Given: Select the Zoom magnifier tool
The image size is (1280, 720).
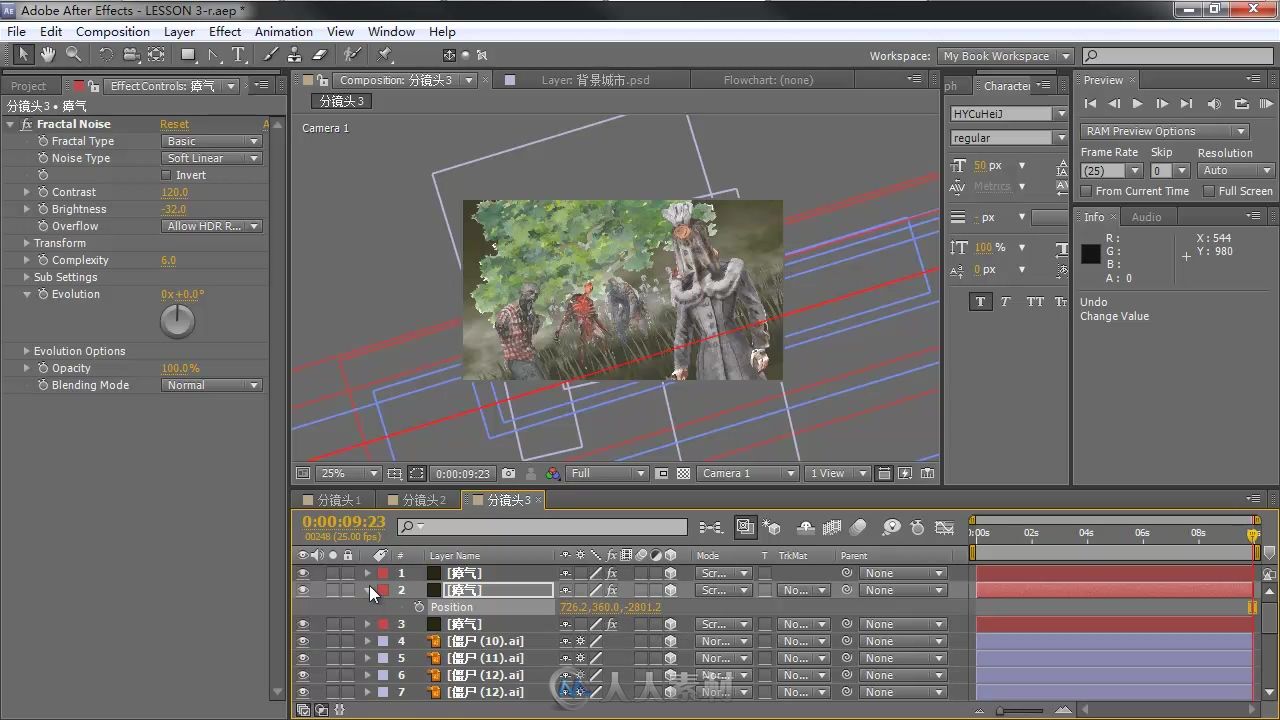Looking at the screenshot, I should [x=73, y=55].
